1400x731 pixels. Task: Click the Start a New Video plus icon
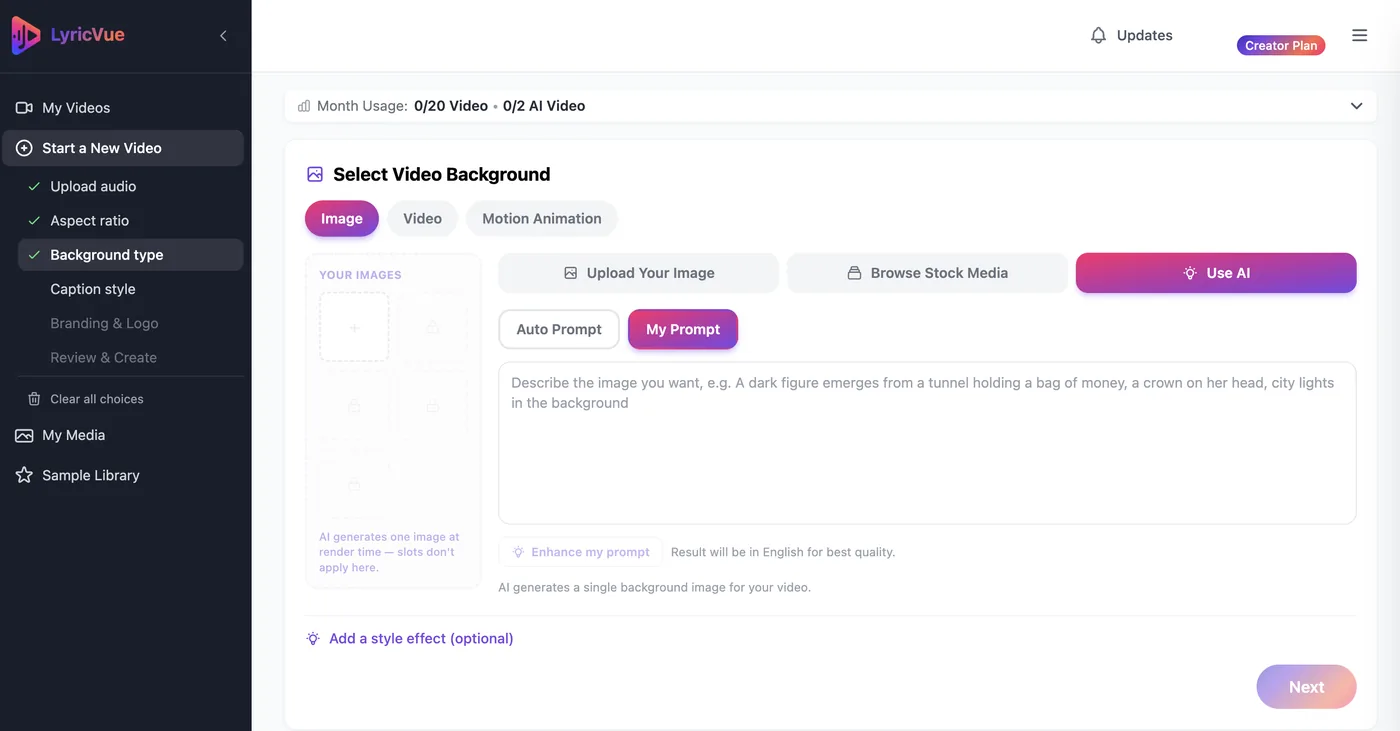[x=24, y=148]
